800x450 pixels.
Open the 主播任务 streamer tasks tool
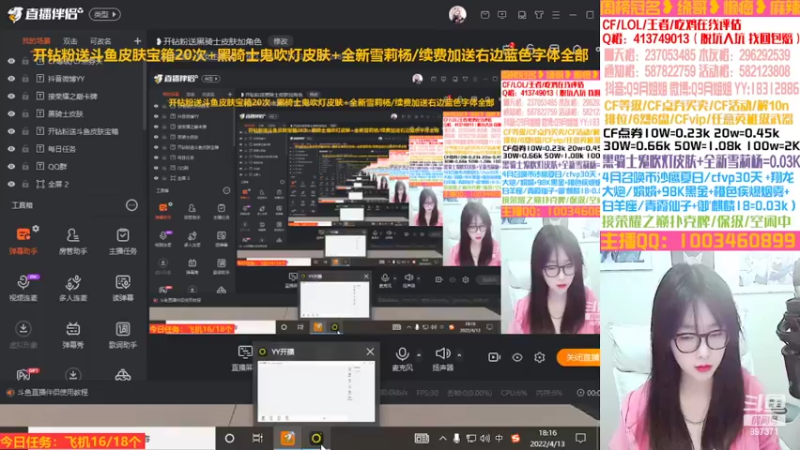[122, 240]
